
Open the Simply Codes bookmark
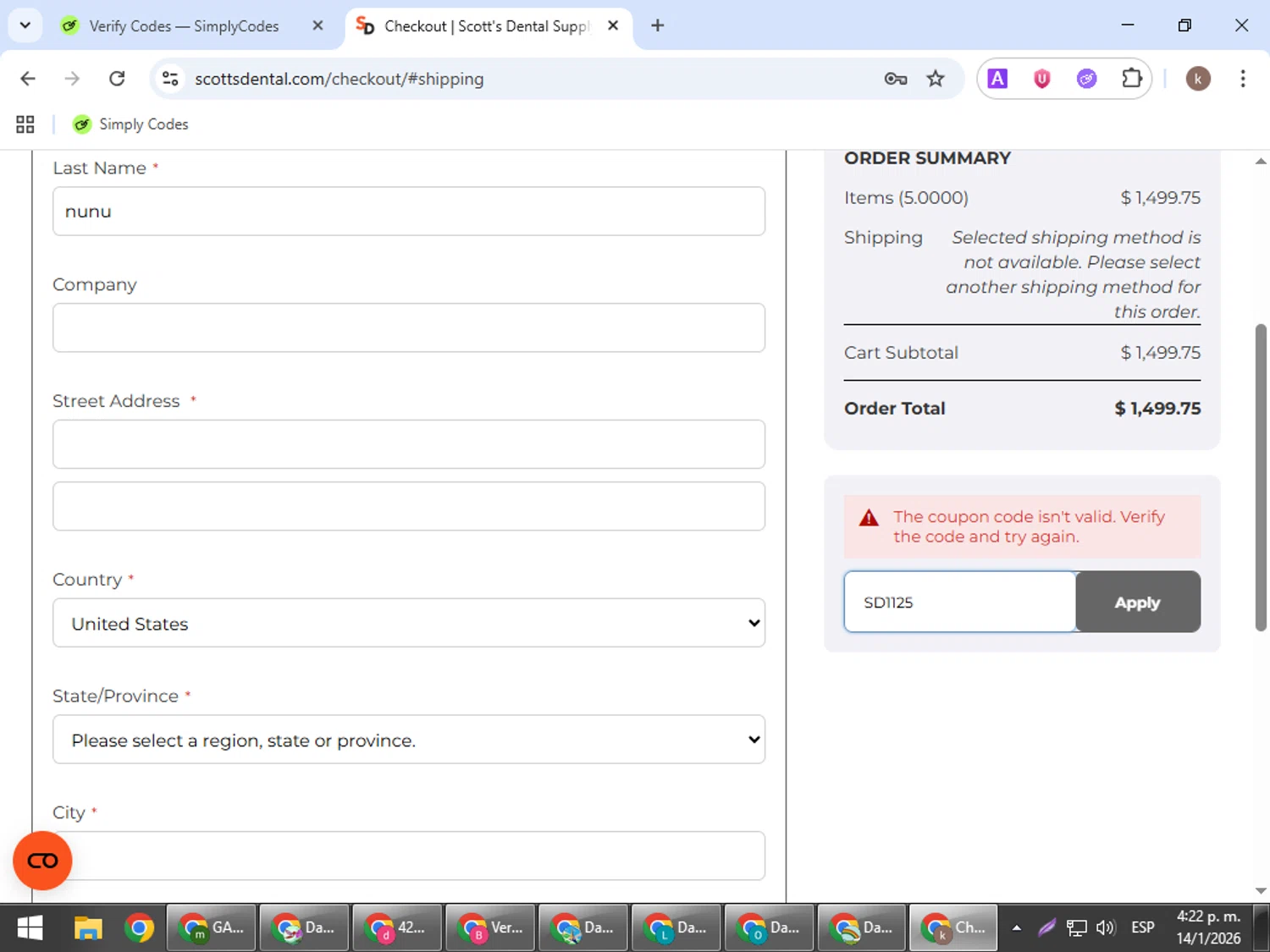click(131, 124)
